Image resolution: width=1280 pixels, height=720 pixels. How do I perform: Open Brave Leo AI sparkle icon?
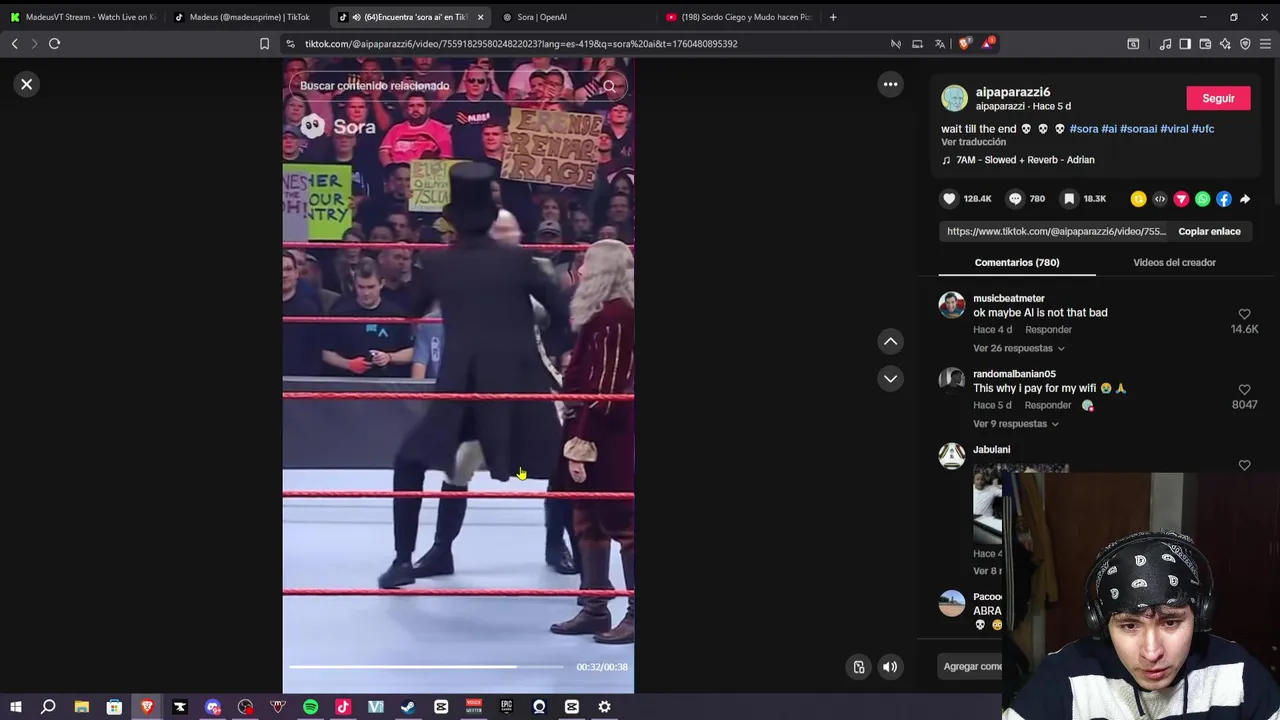click(x=1225, y=44)
